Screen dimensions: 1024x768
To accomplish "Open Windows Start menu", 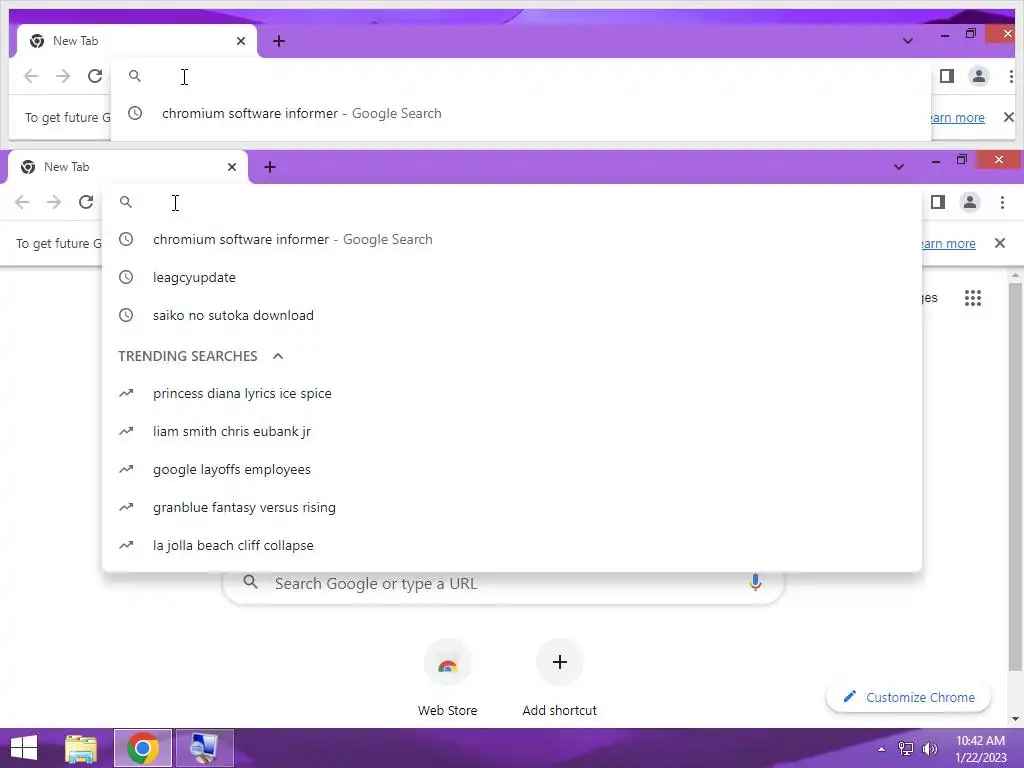I will (24, 748).
